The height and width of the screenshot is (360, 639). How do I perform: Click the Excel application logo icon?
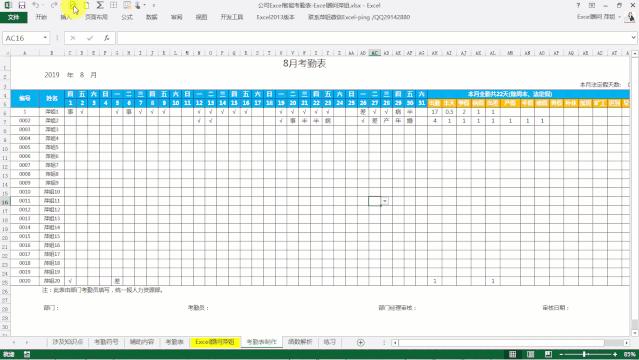pyautogui.click(x=8, y=5)
